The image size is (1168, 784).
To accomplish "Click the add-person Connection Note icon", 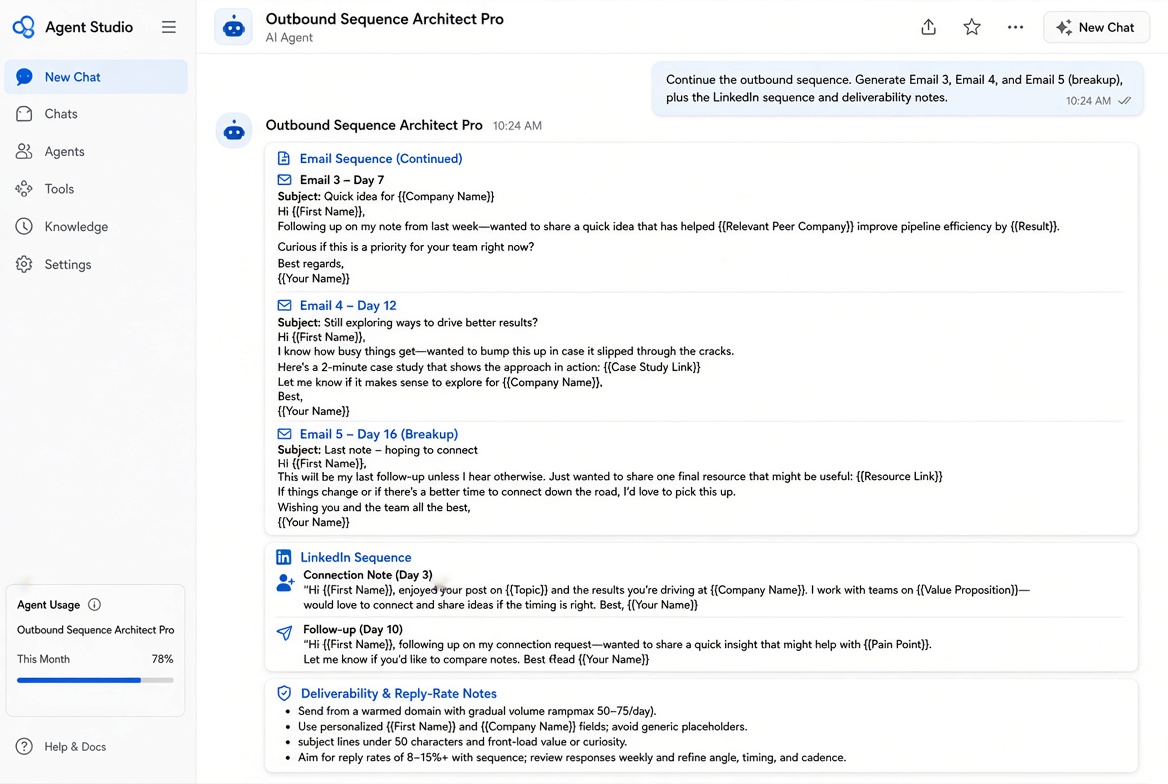I will (285, 583).
